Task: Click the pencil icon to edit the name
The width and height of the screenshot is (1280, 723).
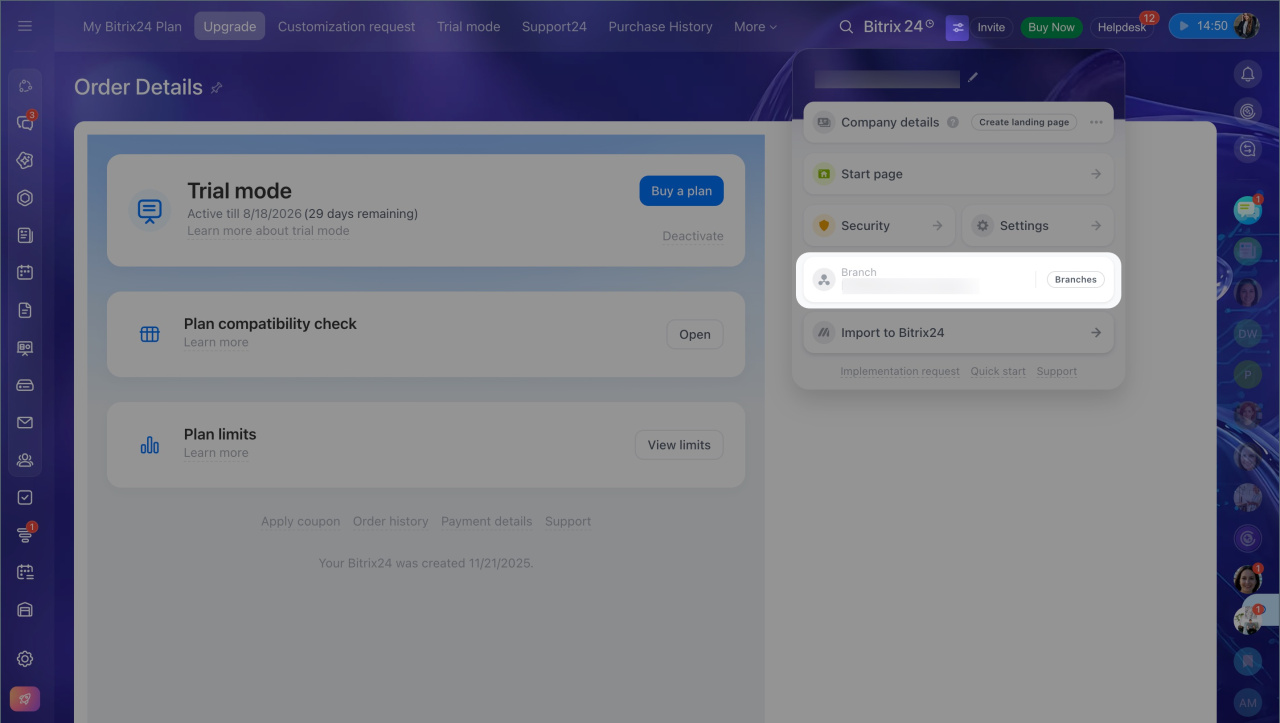Action: click(x=973, y=77)
